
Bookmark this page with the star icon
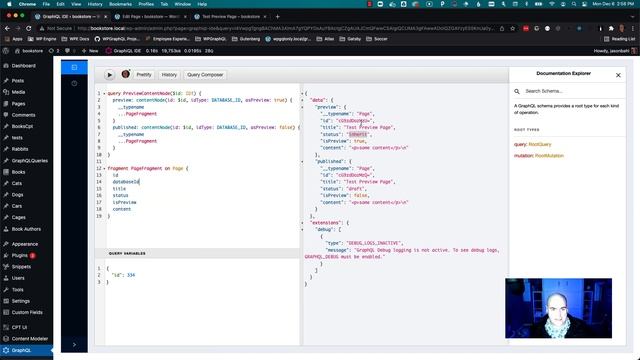513,29
